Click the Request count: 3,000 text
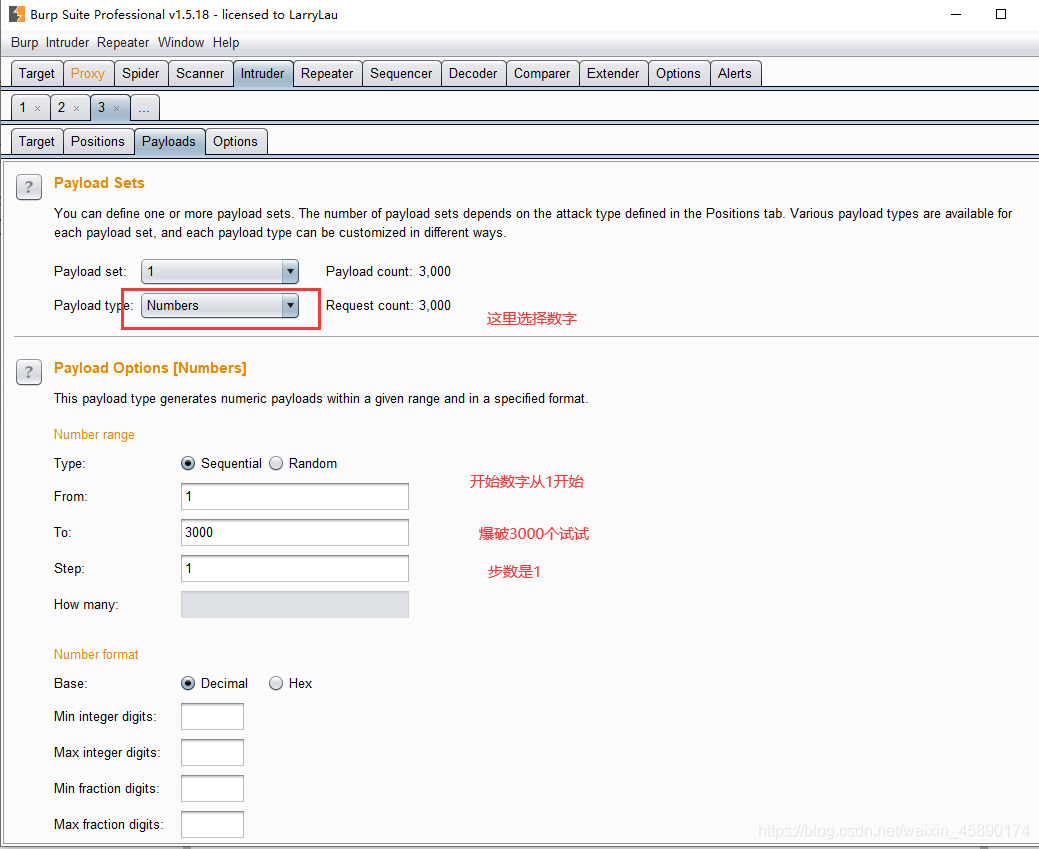1039x849 pixels. click(388, 306)
